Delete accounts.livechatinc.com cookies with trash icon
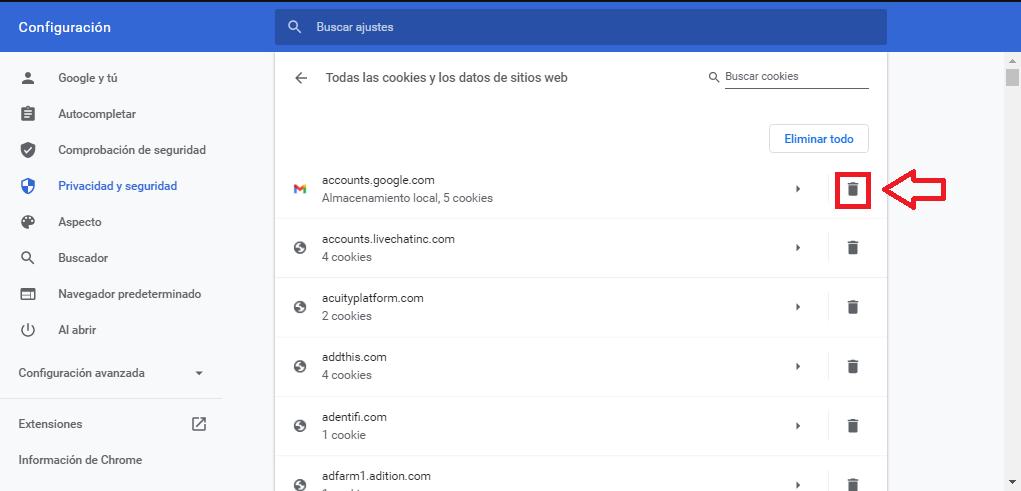The height and width of the screenshot is (491, 1021). [x=852, y=247]
